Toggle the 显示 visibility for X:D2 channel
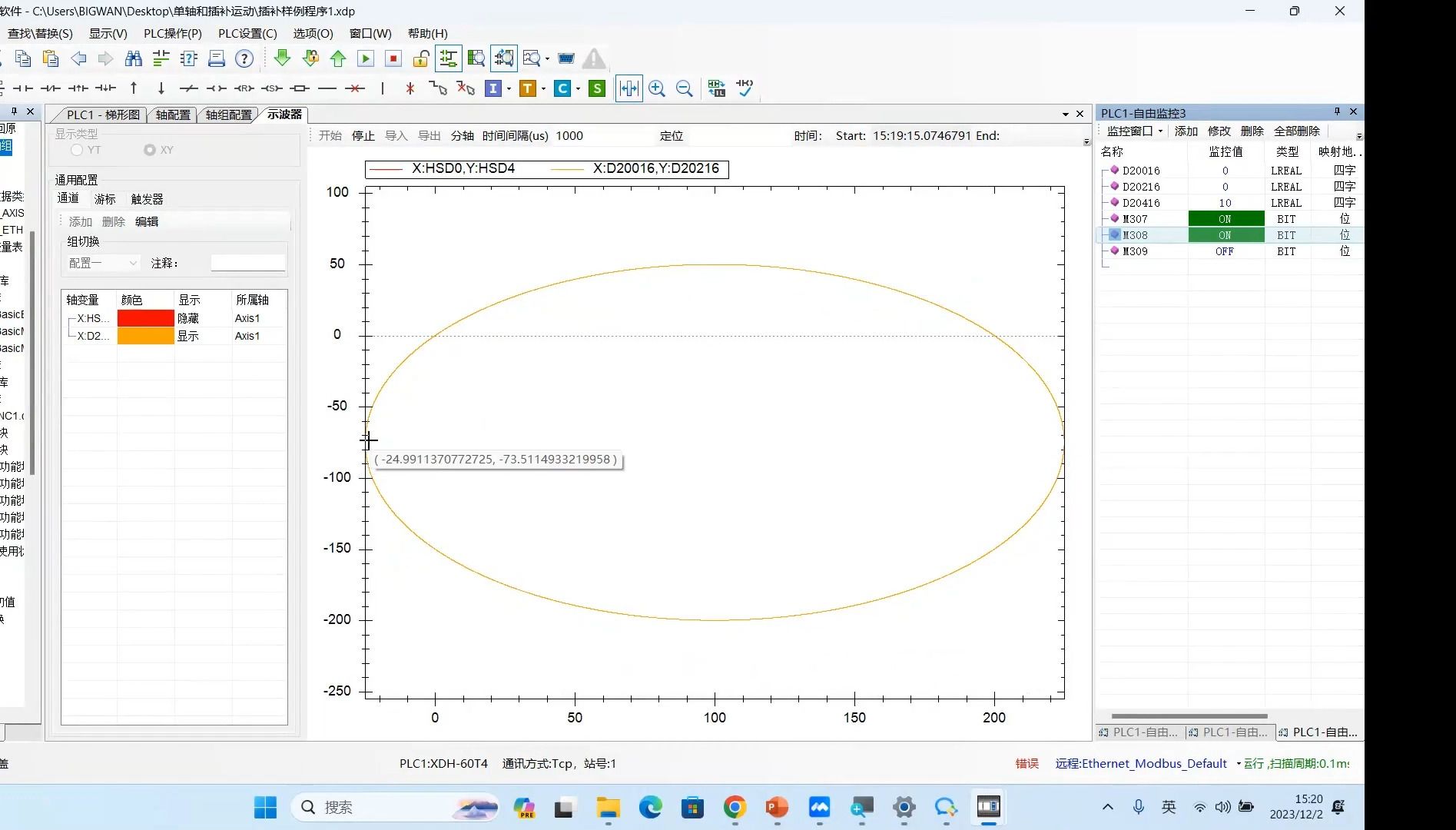The width and height of the screenshot is (1456, 830). 189,336
